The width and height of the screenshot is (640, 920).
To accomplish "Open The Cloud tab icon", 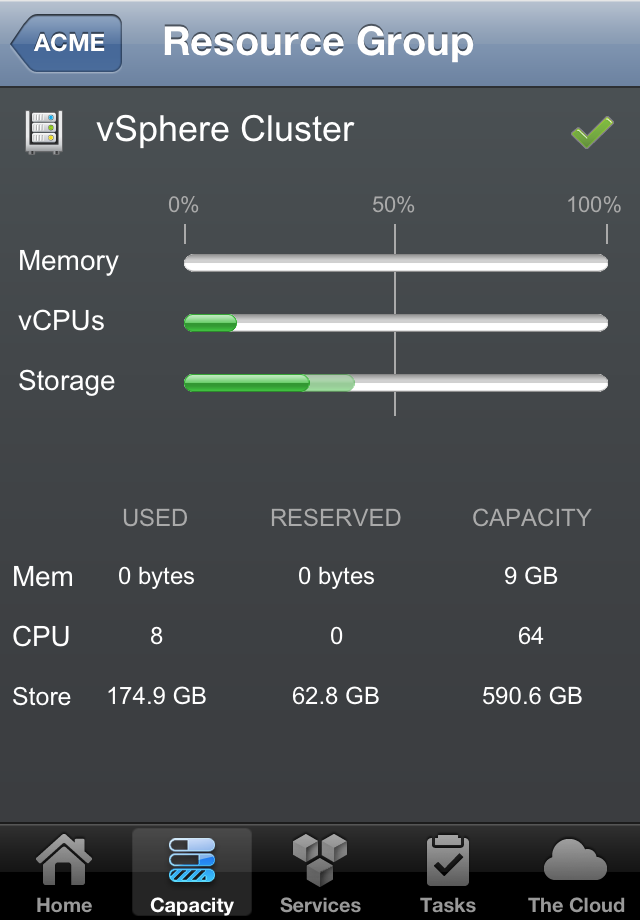I will [x=575, y=861].
